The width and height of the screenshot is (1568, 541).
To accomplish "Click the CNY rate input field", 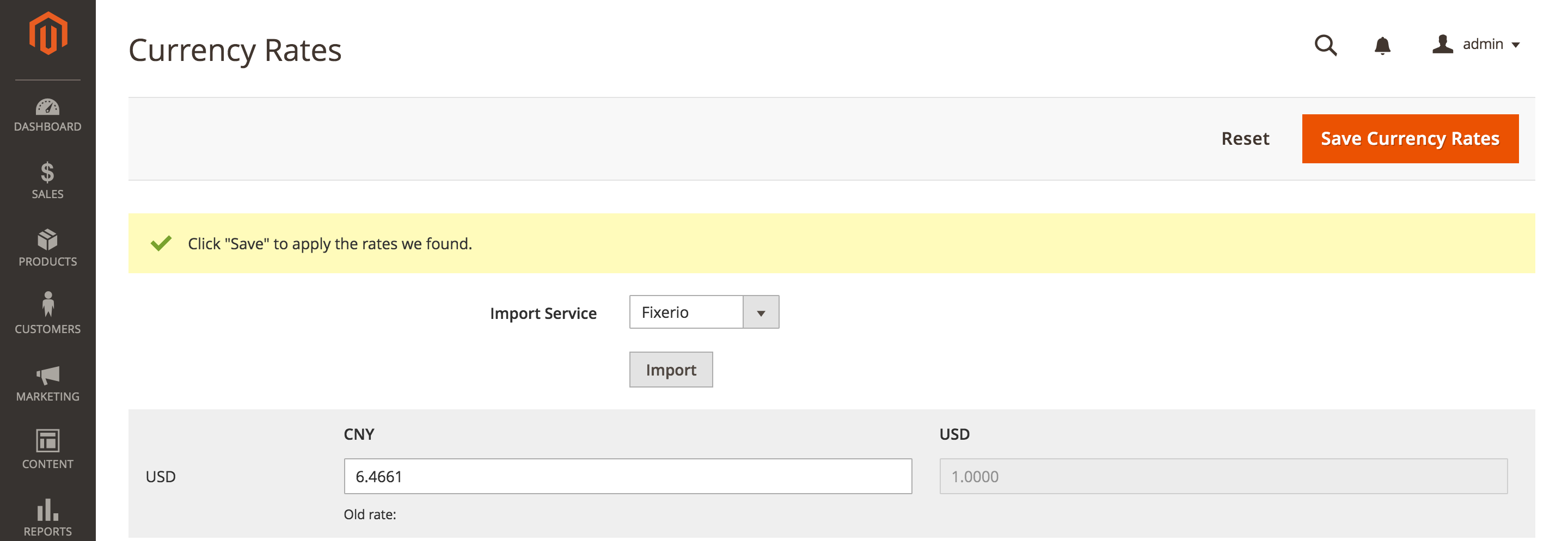I will click(627, 476).
